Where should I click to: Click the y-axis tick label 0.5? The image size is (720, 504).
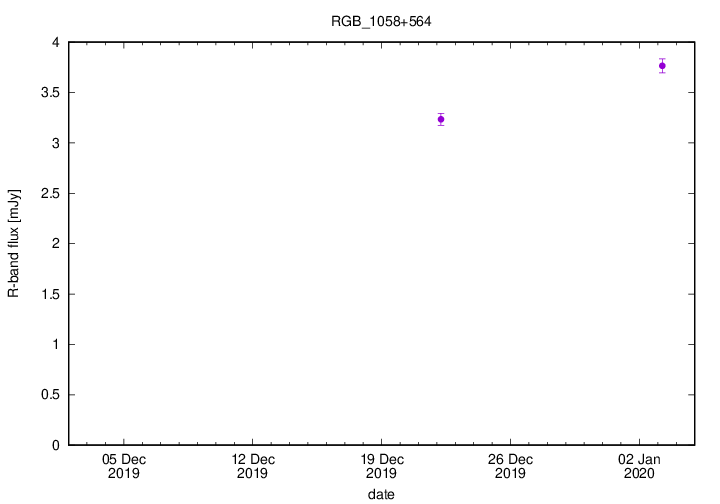coord(49,395)
